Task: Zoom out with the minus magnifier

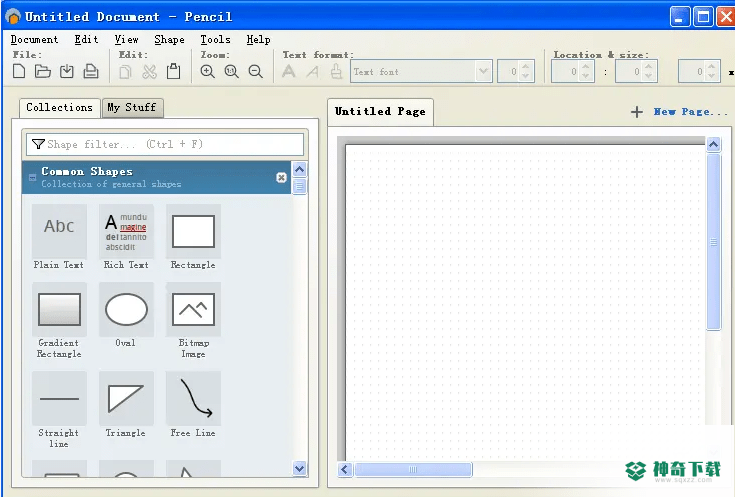Action: point(255,71)
